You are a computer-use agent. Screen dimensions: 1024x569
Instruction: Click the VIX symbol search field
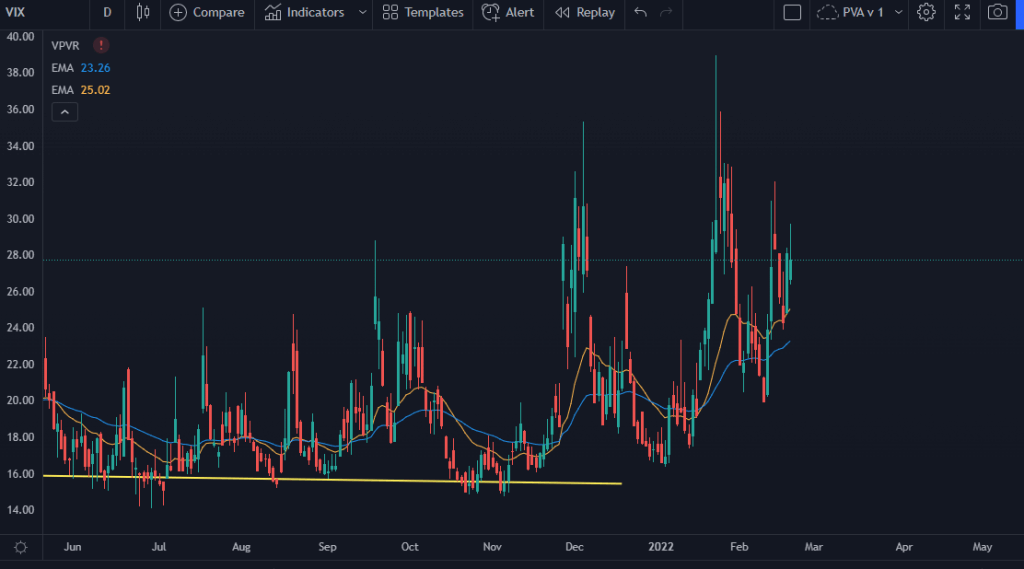(16, 12)
